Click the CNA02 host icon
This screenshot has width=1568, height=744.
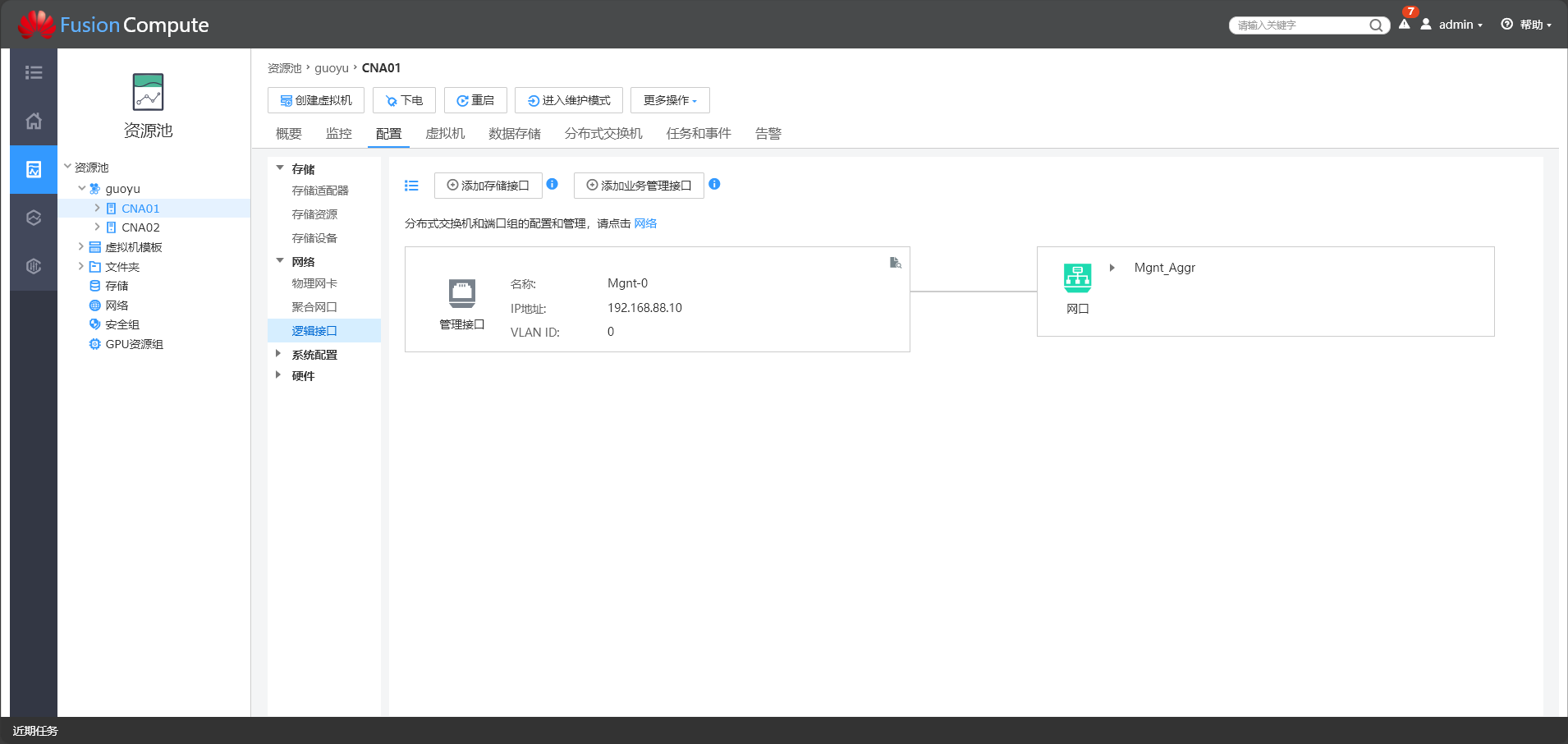tap(111, 227)
